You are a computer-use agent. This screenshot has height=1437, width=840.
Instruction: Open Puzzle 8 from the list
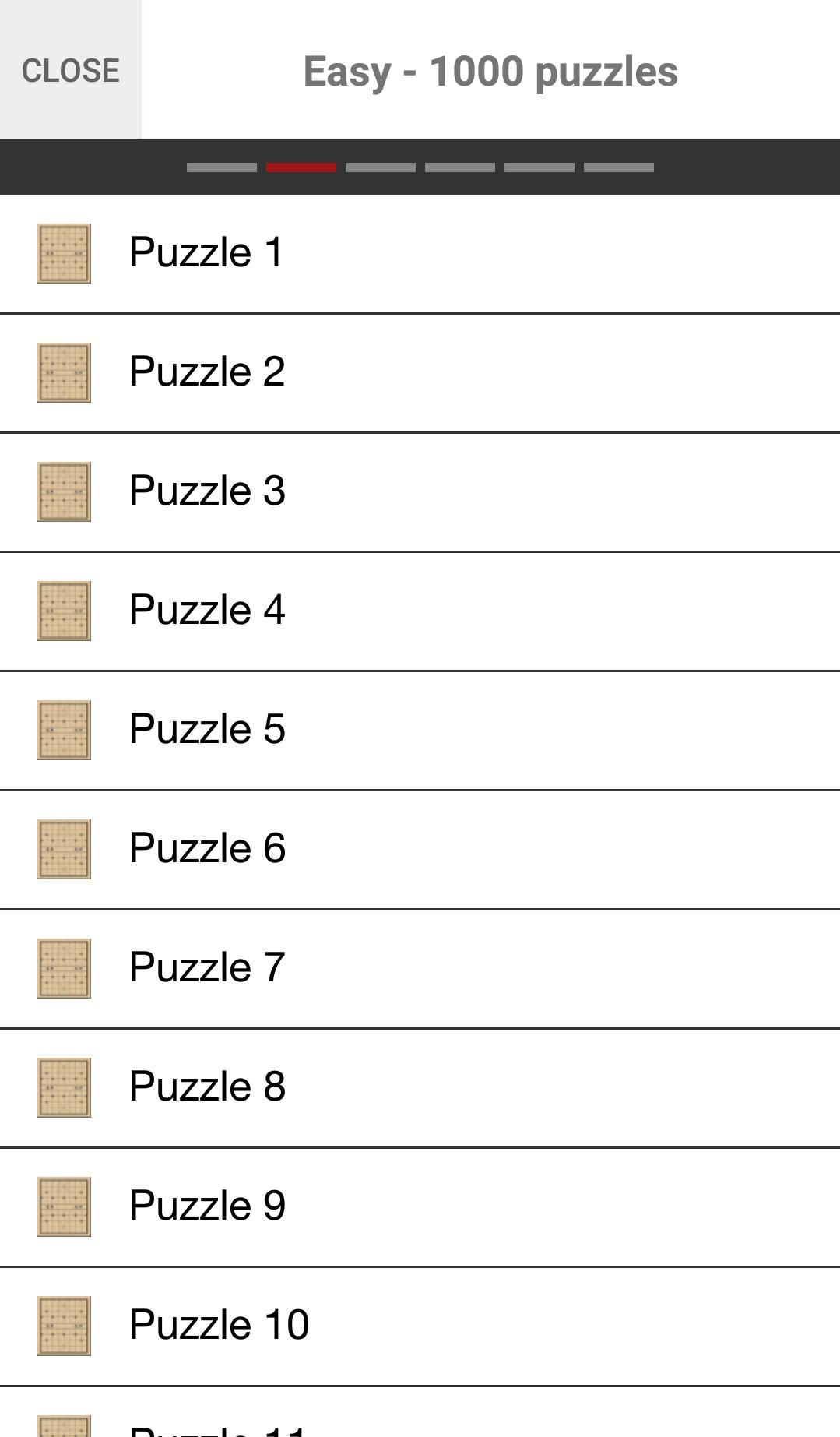click(x=208, y=1087)
